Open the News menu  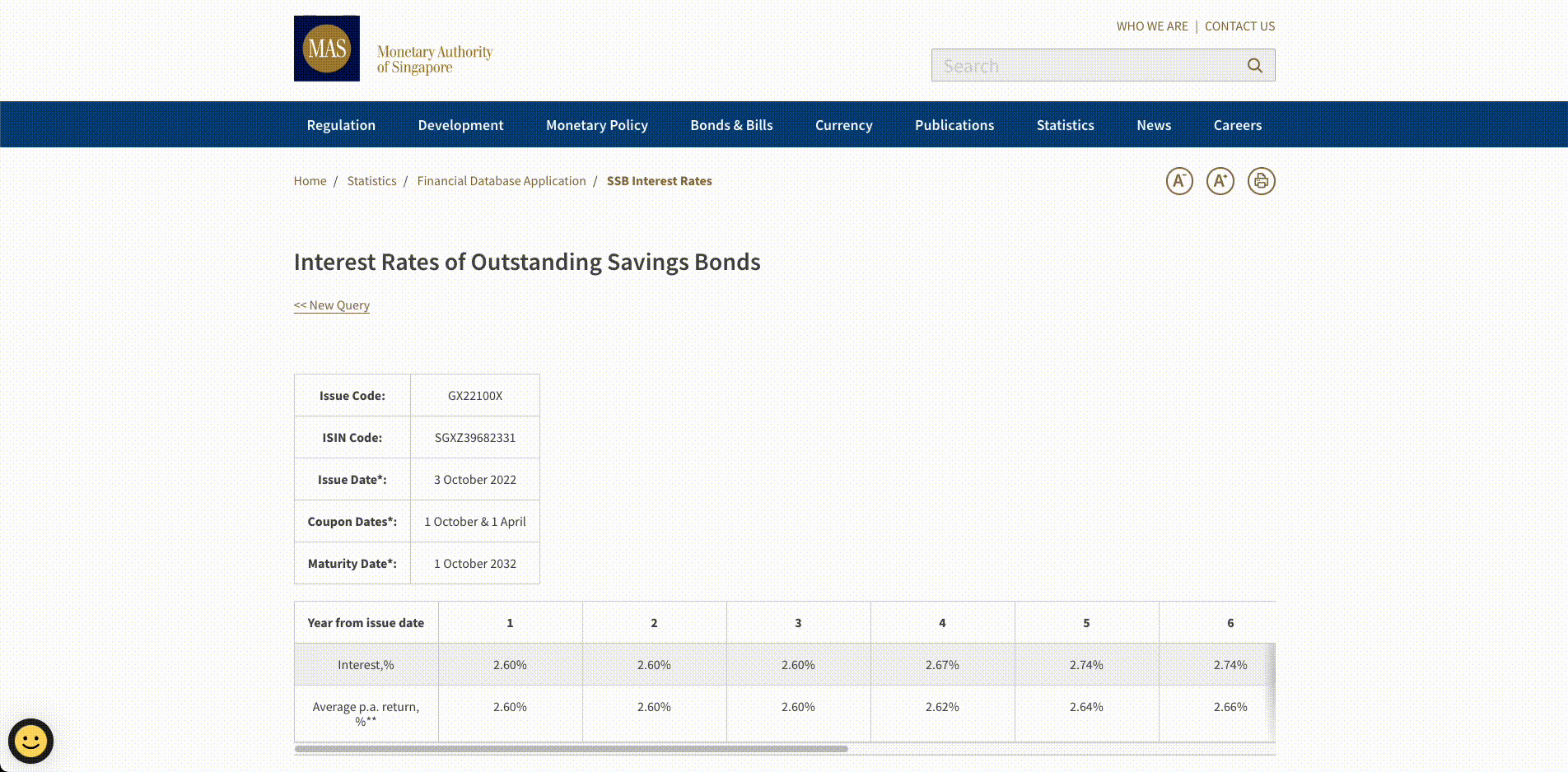pos(1154,125)
